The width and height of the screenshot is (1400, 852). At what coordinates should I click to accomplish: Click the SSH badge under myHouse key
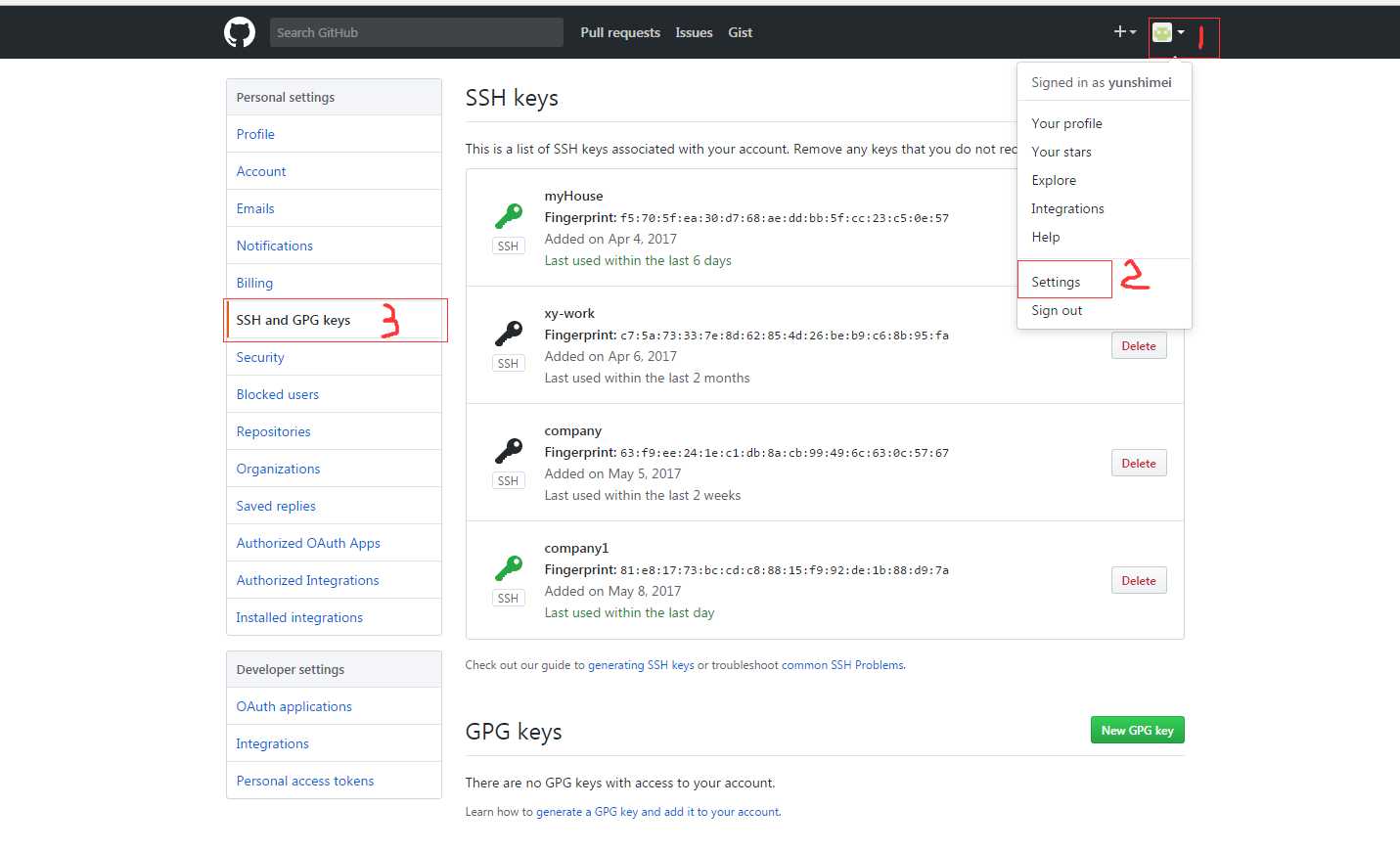pyautogui.click(x=508, y=246)
